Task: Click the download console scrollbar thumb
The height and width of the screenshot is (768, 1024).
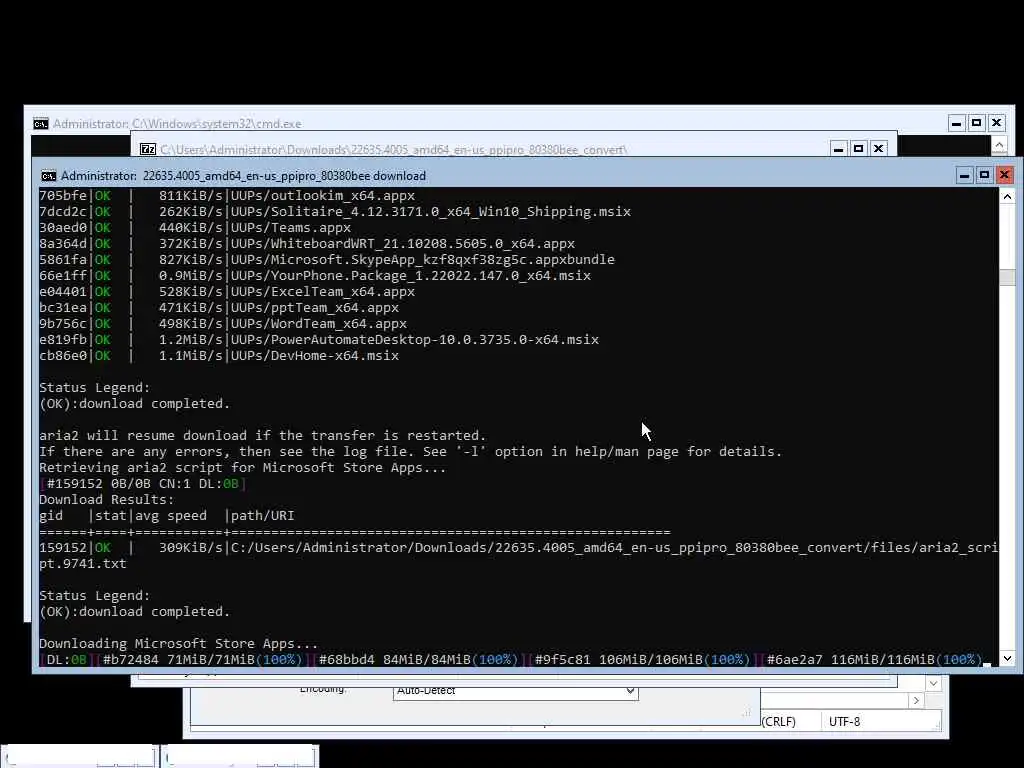Action: point(1007,277)
